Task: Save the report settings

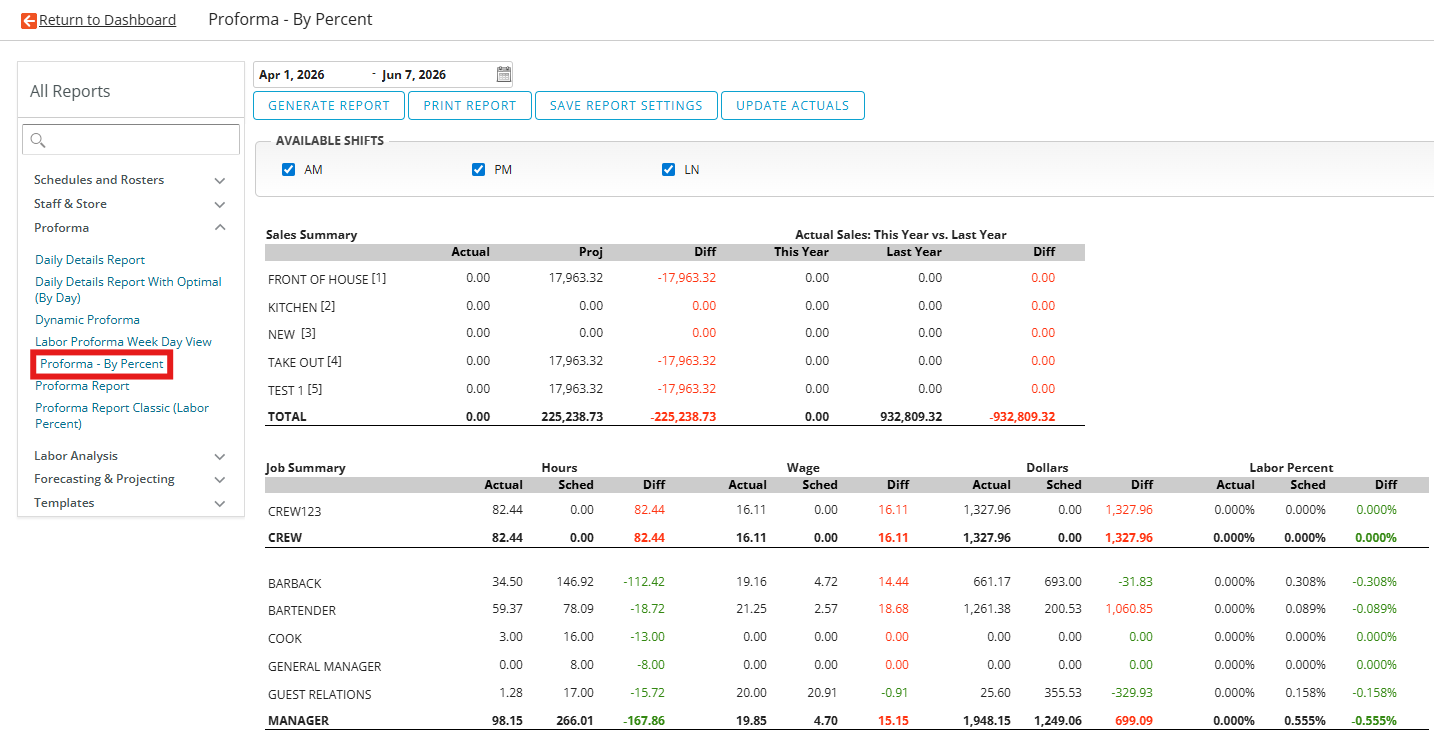Action: coord(626,105)
